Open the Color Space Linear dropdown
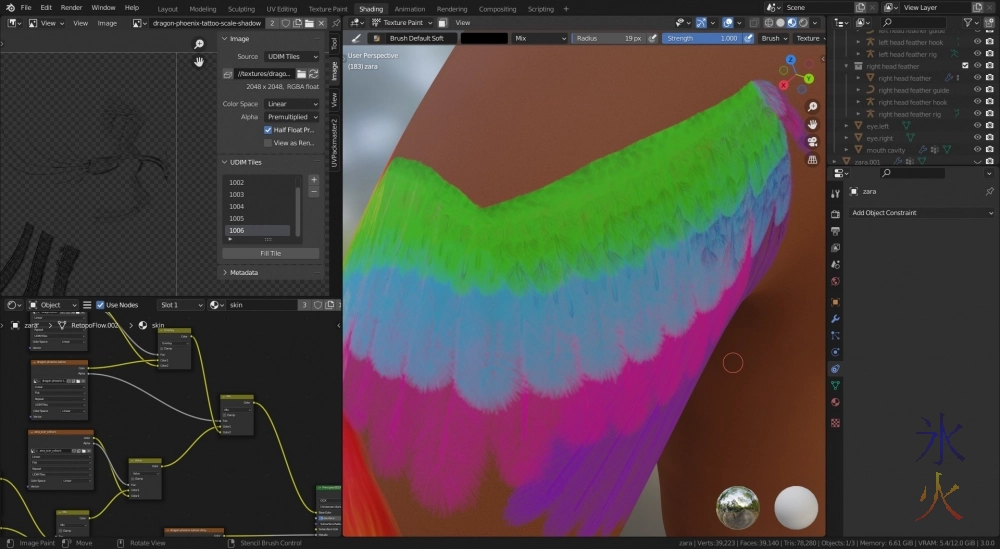 [x=291, y=104]
